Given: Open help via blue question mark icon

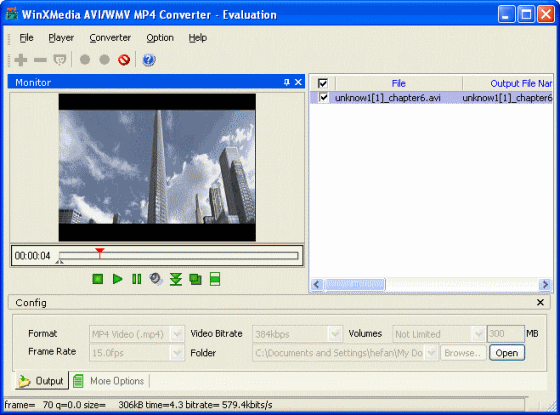Looking at the screenshot, I should pos(149,60).
